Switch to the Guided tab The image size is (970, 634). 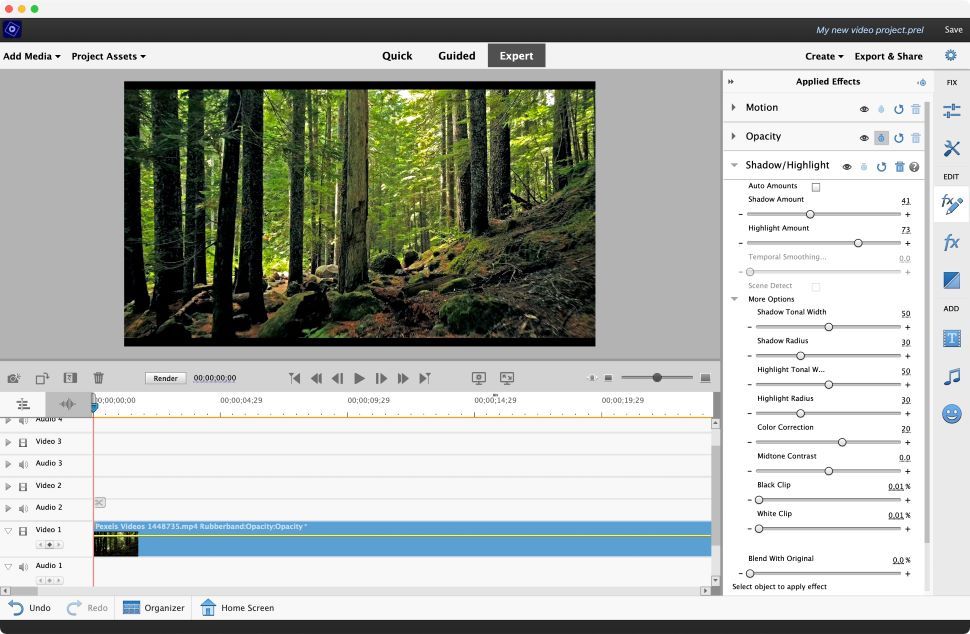click(456, 56)
